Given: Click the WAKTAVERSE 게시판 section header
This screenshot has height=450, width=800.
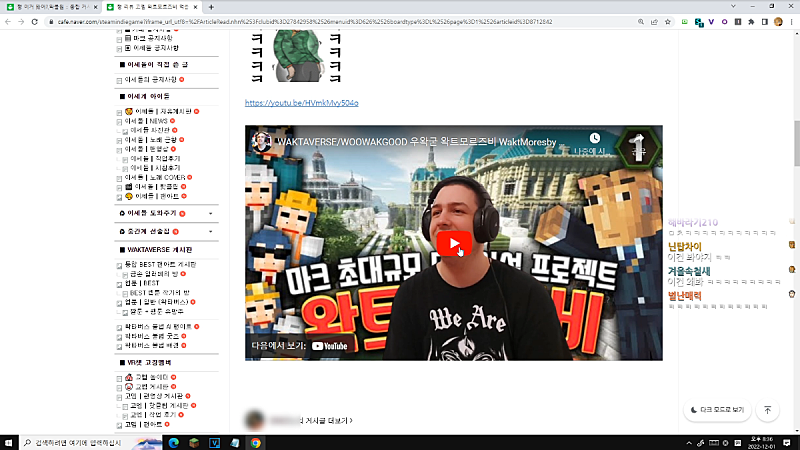Looking at the screenshot, I should [x=160, y=250].
